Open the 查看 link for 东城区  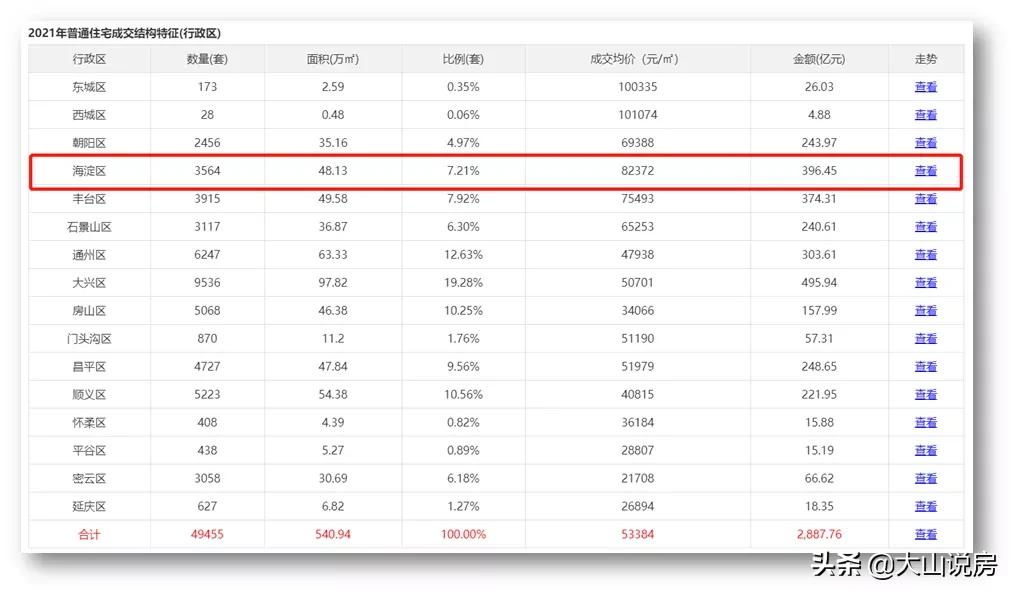925,87
